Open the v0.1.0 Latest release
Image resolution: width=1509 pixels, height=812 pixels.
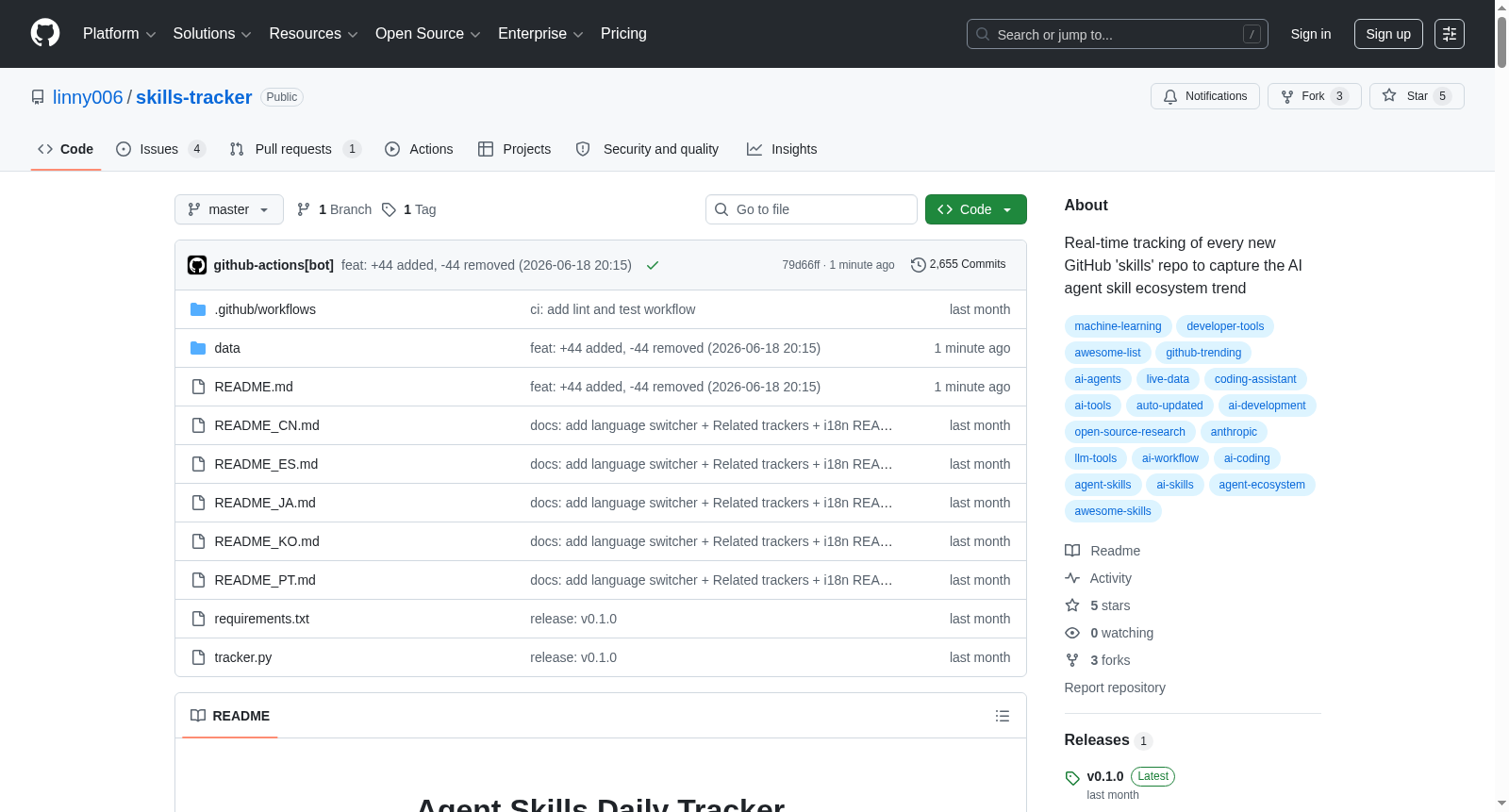pyautogui.click(x=1120, y=784)
